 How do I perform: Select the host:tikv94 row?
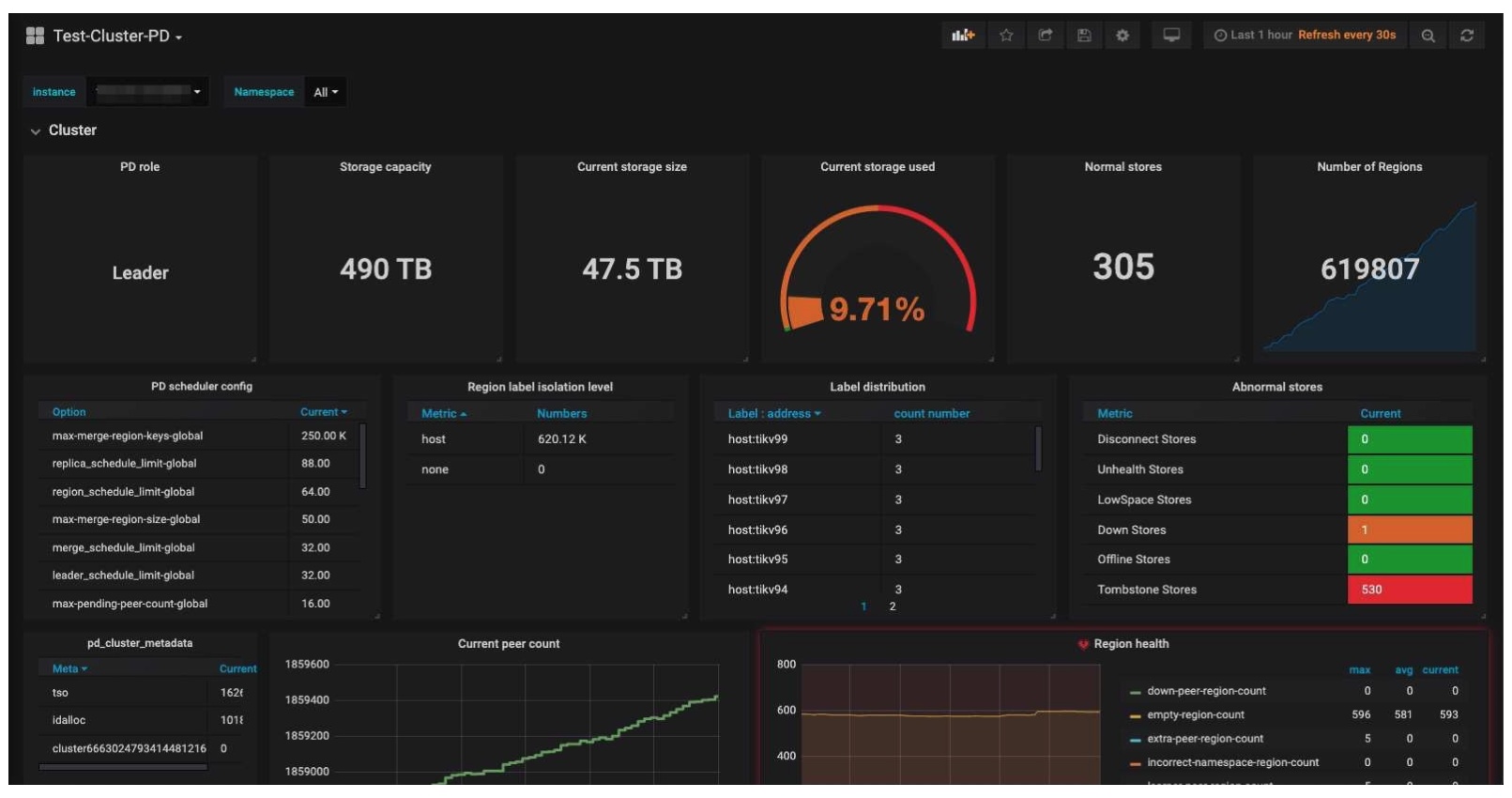pos(882,590)
